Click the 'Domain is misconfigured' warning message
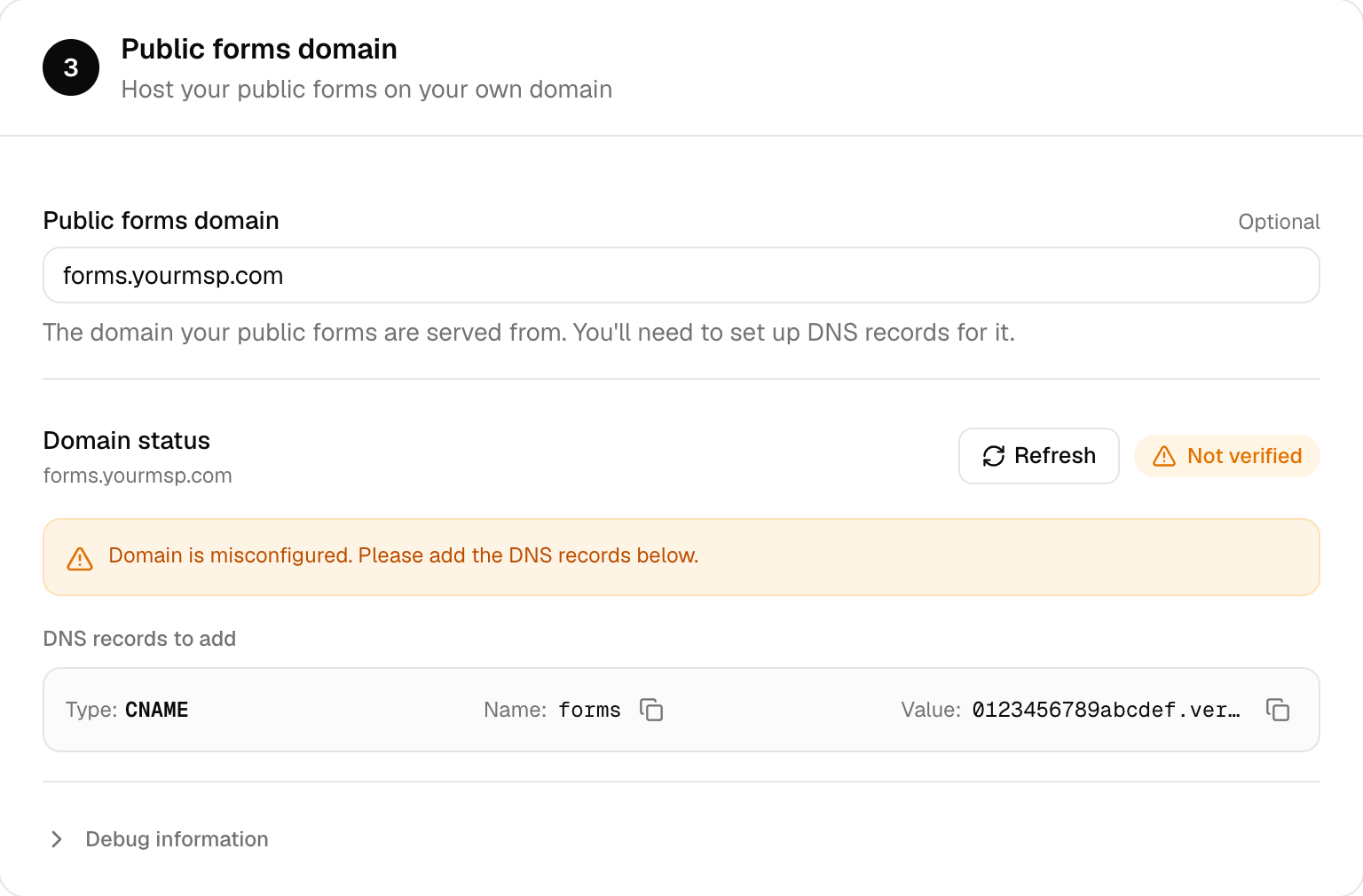The height and width of the screenshot is (896, 1363). click(404, 555)
